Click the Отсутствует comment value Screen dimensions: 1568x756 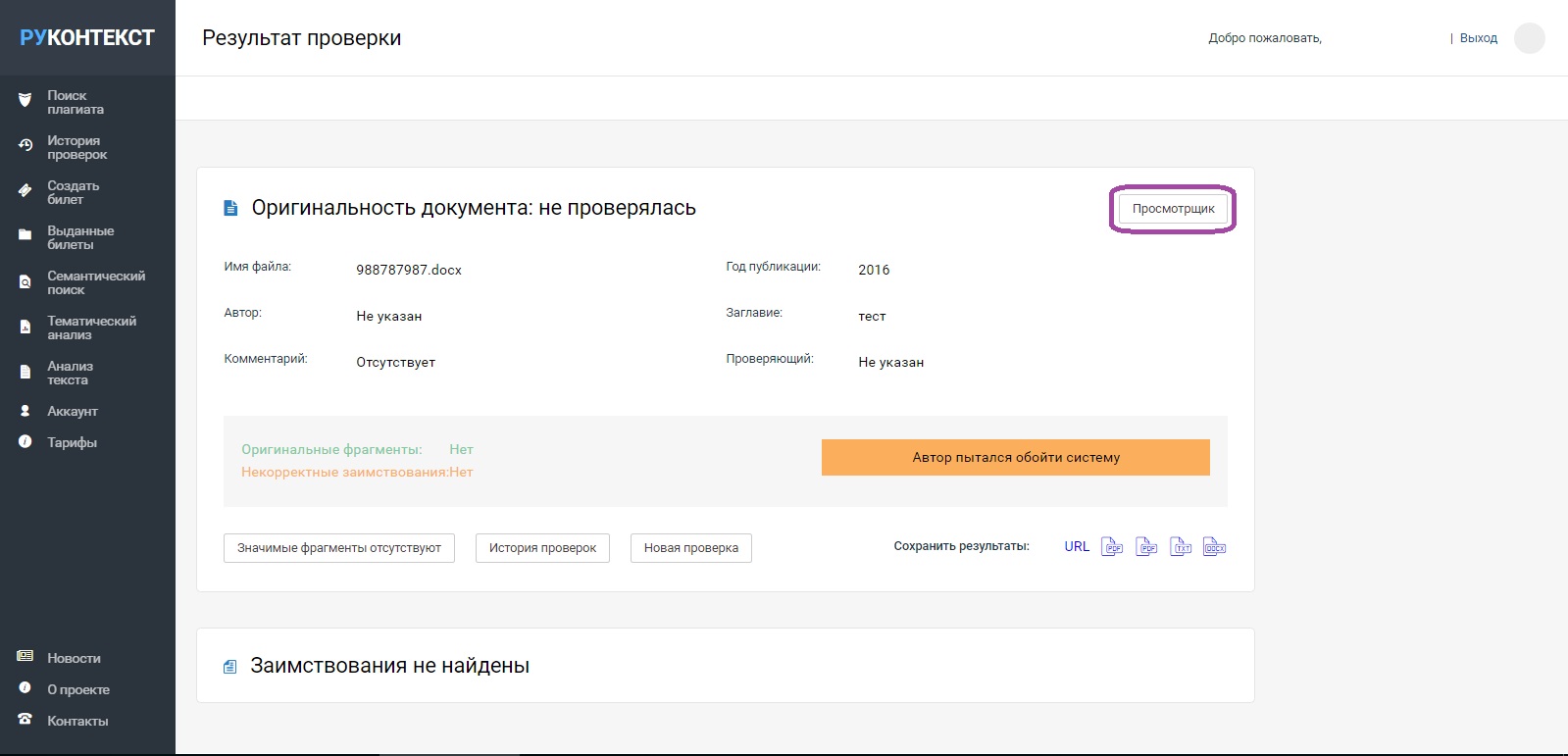coord(396,362)
